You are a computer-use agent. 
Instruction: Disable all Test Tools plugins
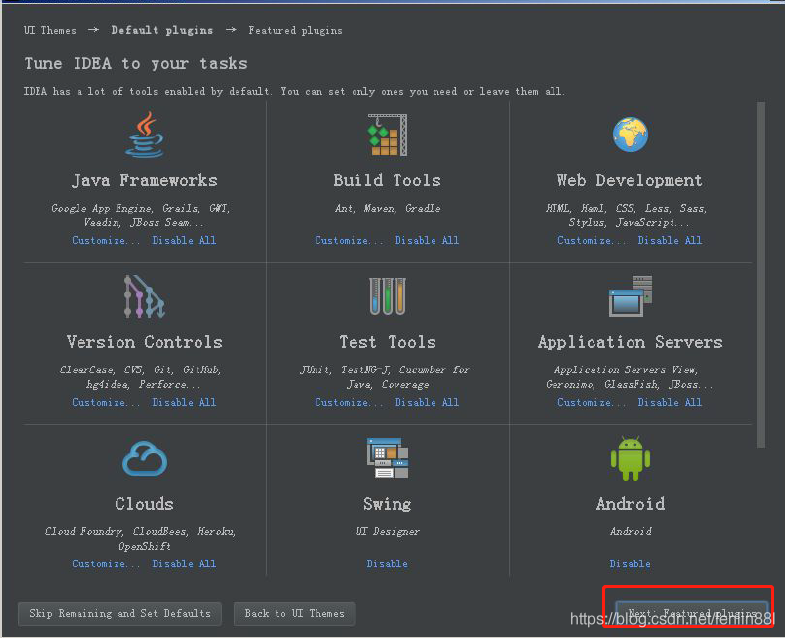(427, 402)
